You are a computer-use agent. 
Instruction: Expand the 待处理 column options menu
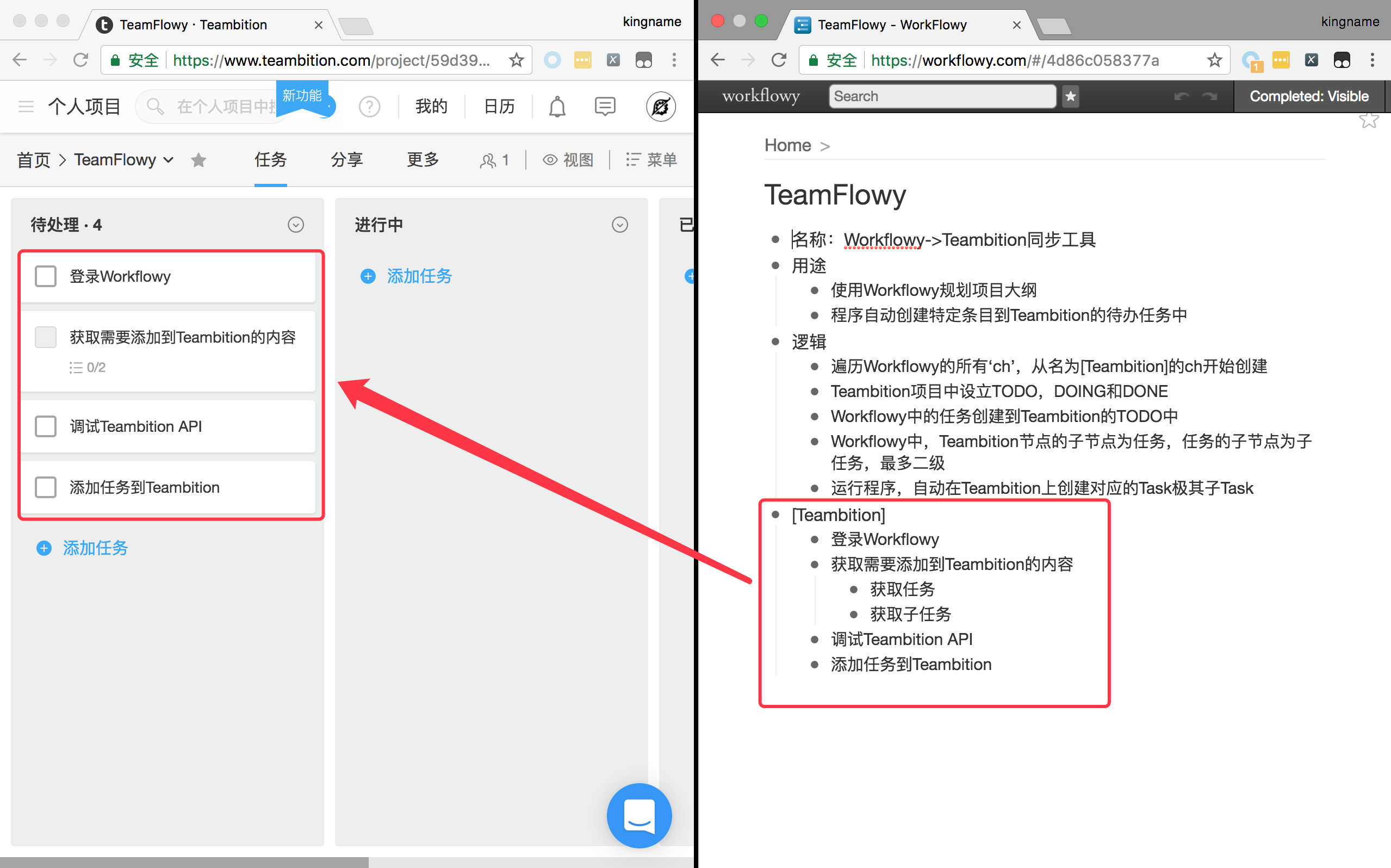click(295, 225)
